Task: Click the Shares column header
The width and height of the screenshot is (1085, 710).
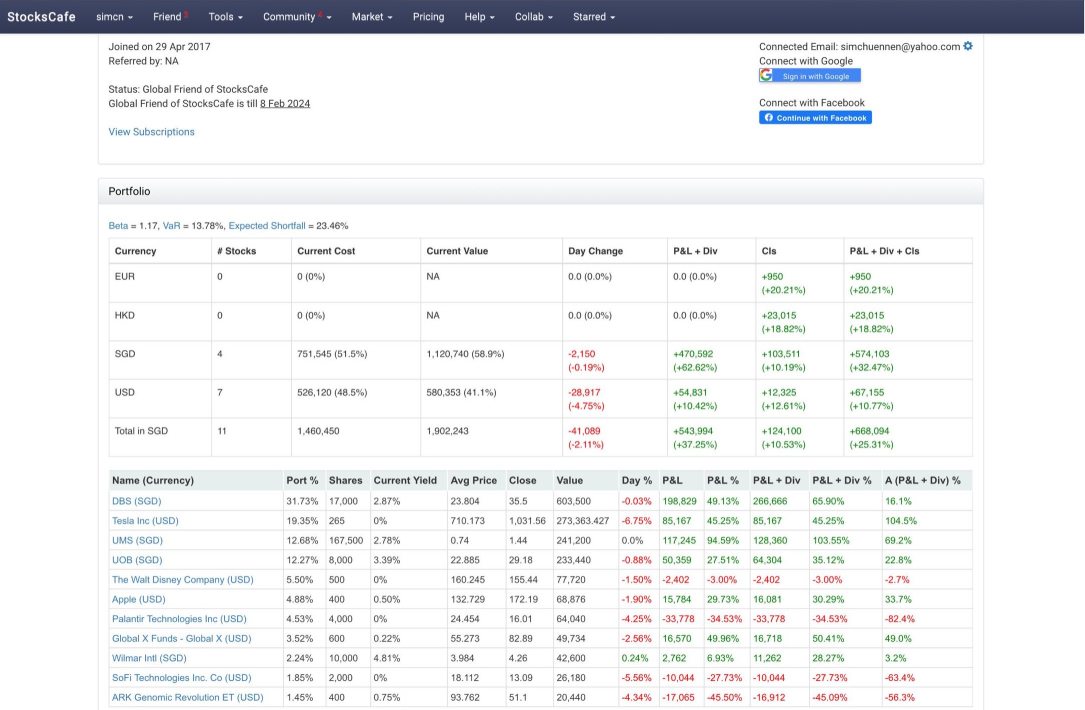Action: tap(345, 480)
